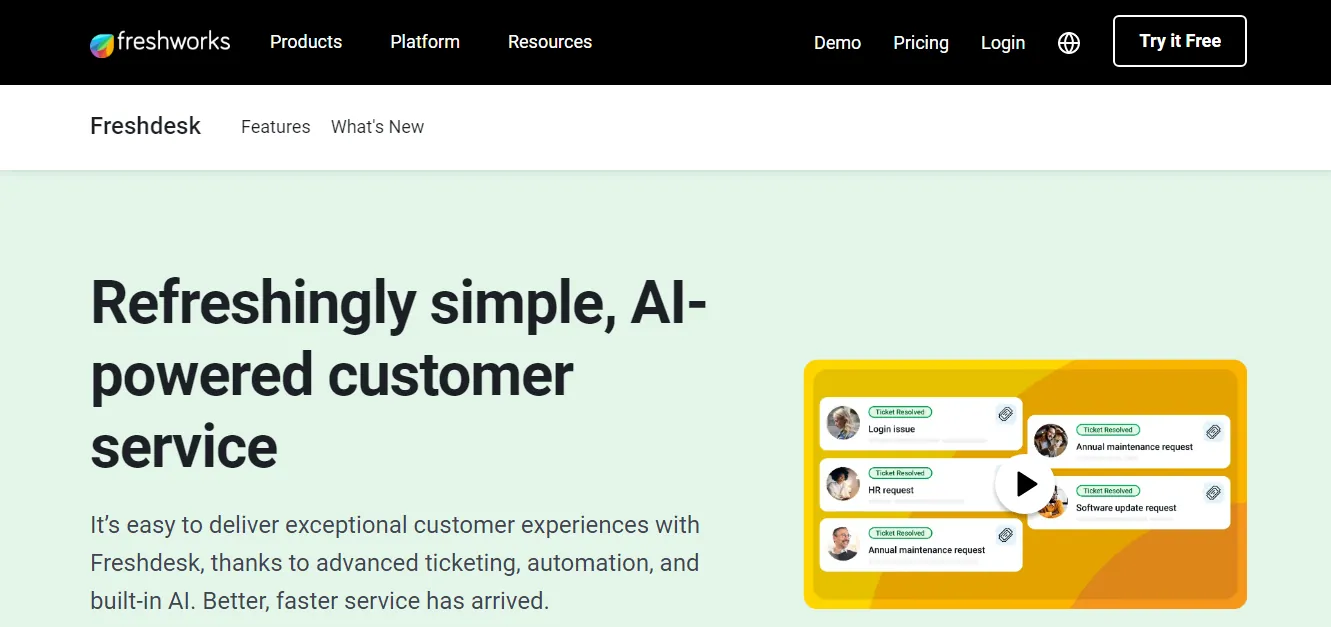This screenshot has height=627, width=1331.
Task: Click the ticket icon on Software update request
Action: click(1211, 492)
